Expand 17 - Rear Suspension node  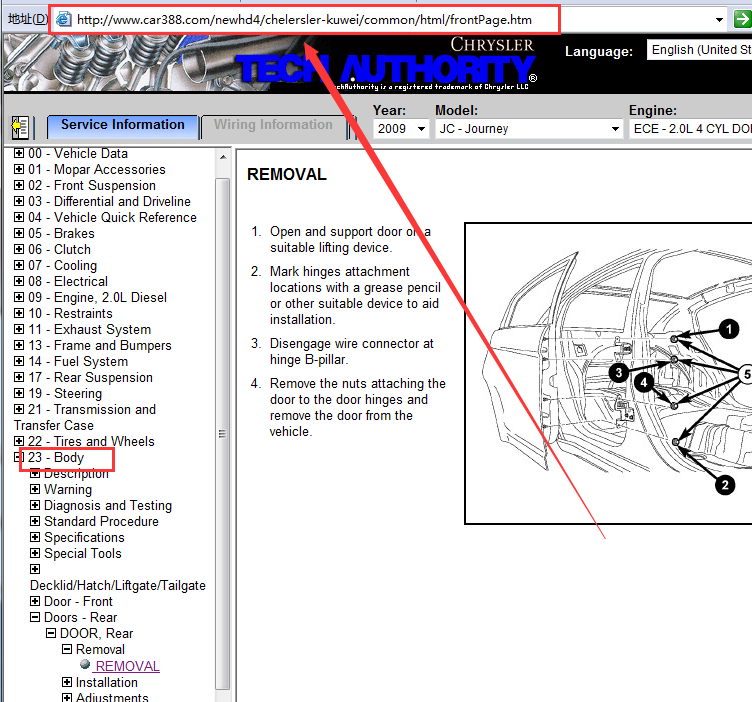coord(19,377)
